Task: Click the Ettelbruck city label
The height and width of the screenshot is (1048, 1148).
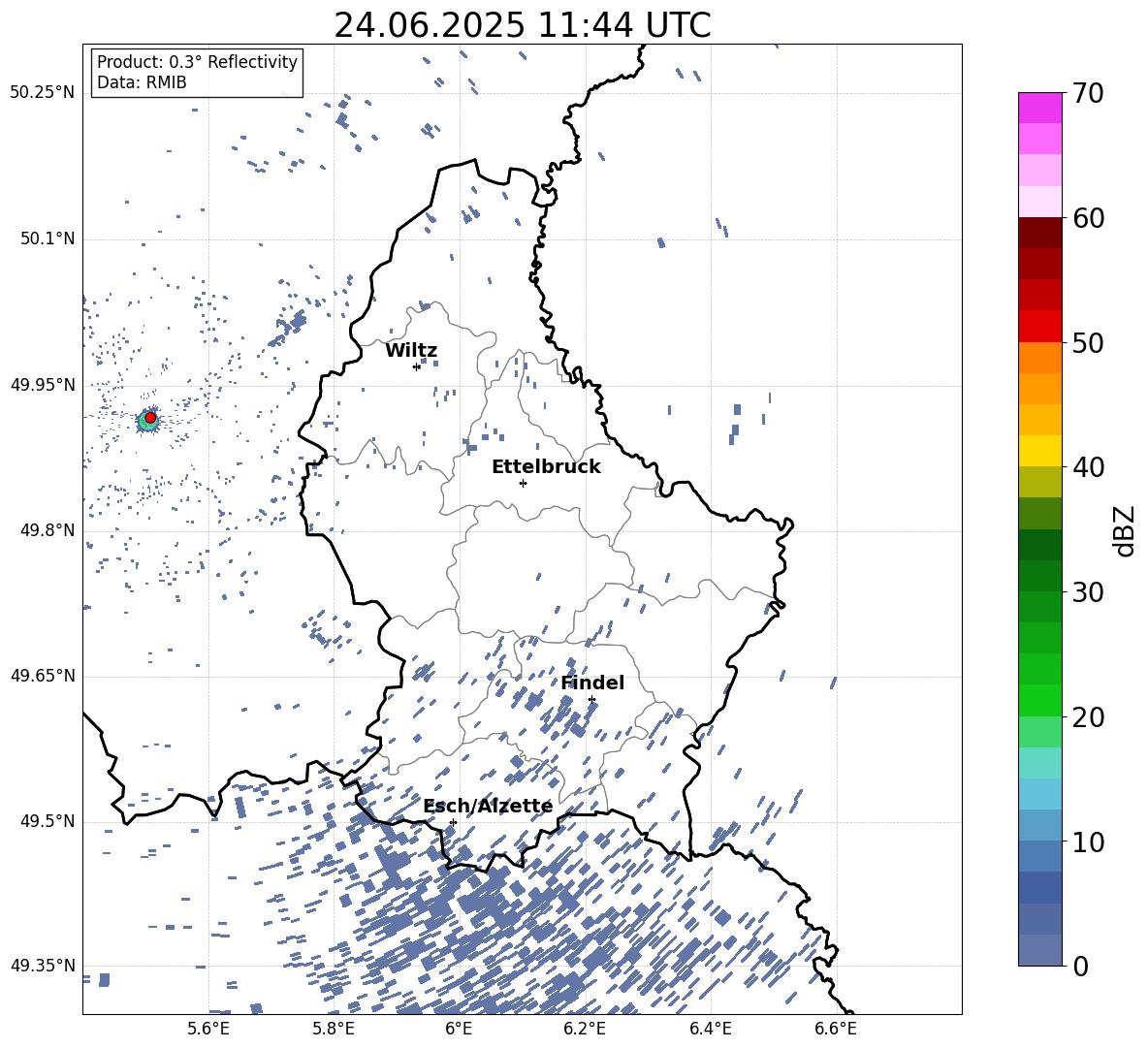Action: point(546,467)
